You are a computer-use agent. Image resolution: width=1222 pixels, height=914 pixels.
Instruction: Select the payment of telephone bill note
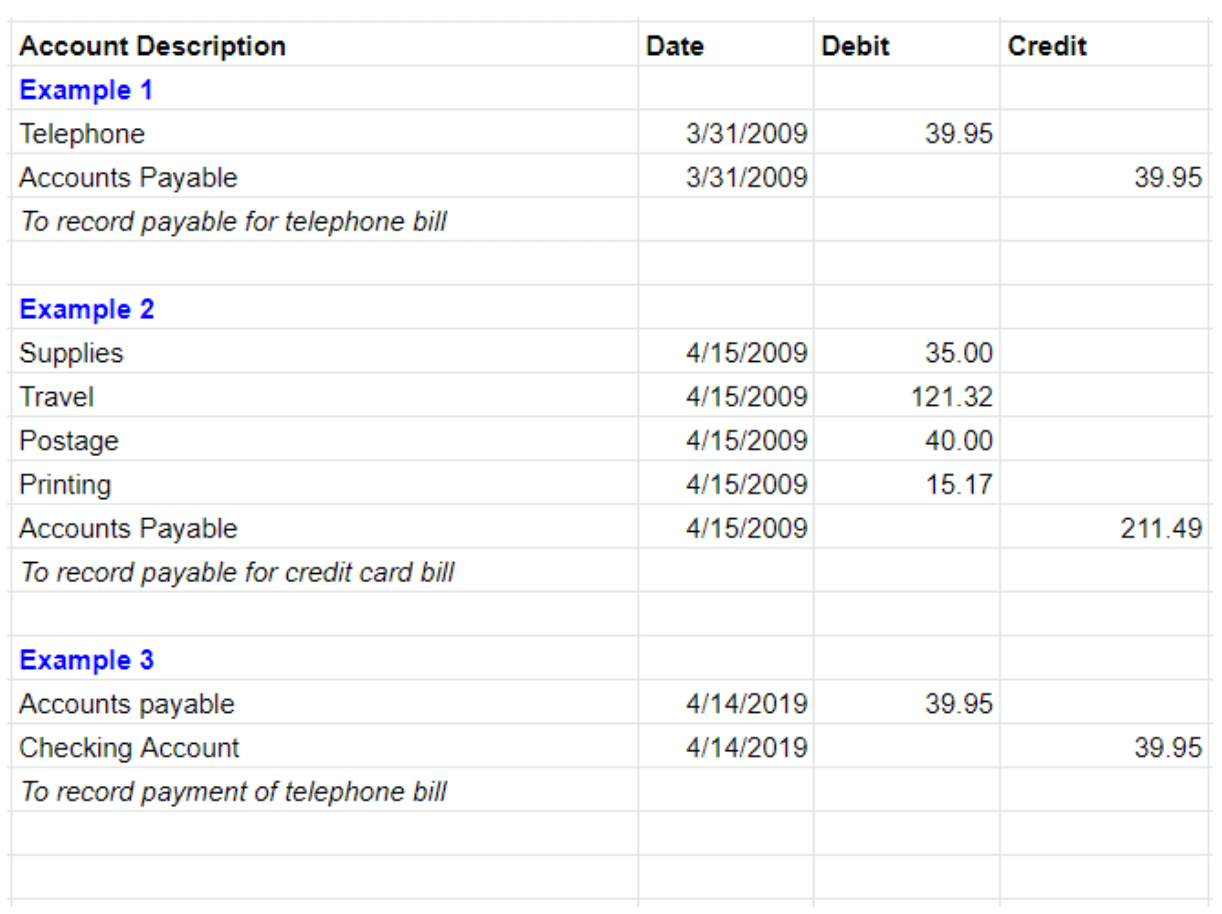click(233, 792)
